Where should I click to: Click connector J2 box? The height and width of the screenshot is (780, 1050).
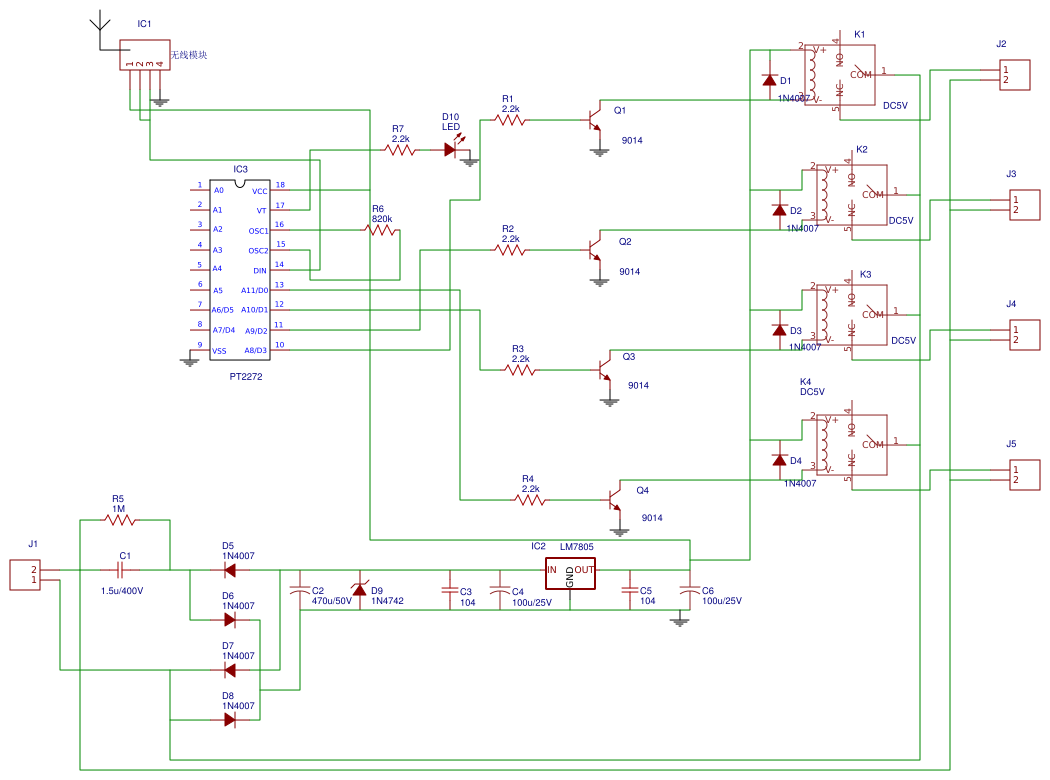tap(1015, 75)
